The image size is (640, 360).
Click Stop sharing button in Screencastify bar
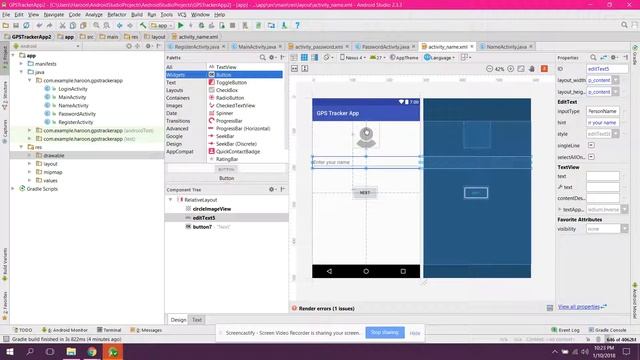385,333
